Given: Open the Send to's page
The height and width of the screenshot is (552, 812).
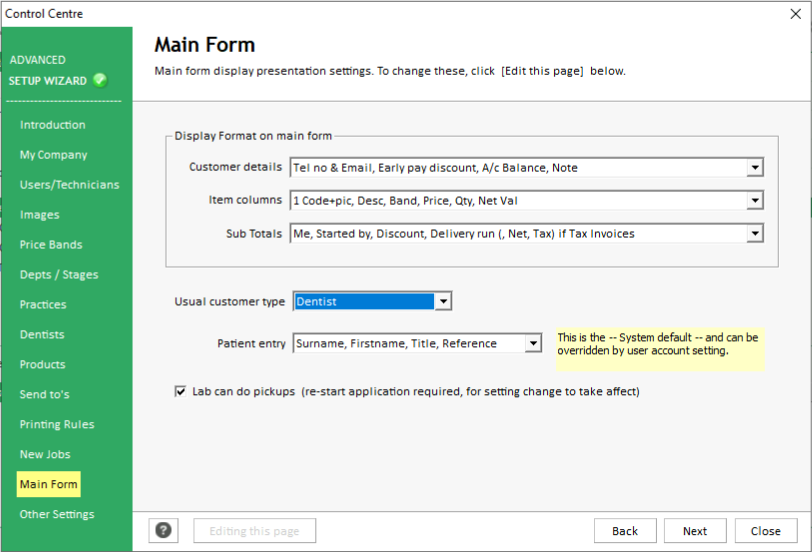Looking at the screenshot, I should [x=44, y=394].
